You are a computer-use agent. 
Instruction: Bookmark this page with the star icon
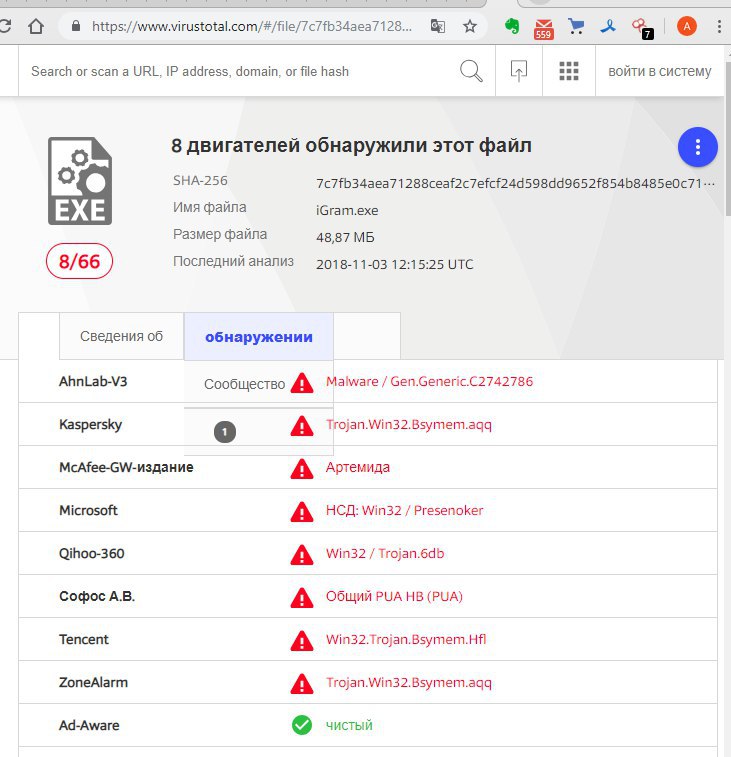point(470,26)
